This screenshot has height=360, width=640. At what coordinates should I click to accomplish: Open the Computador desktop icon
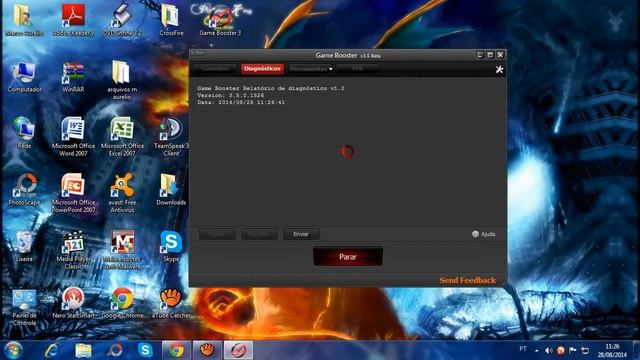(24, 78)
